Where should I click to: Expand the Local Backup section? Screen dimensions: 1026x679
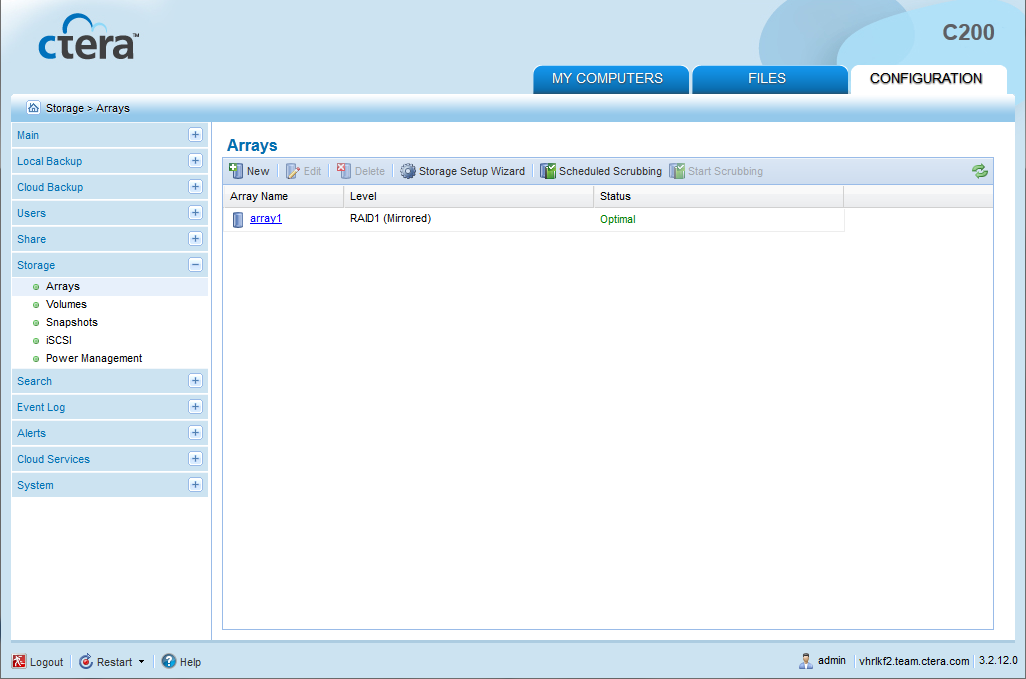(195, 161)
